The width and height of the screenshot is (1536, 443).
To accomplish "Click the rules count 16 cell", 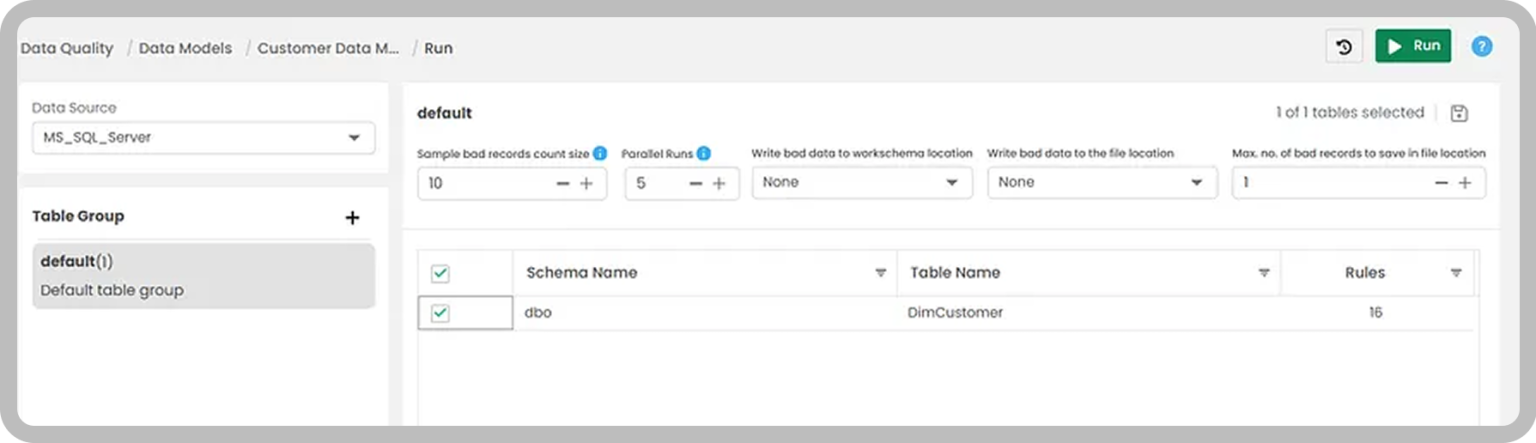I will click(x=1376, y=313).
